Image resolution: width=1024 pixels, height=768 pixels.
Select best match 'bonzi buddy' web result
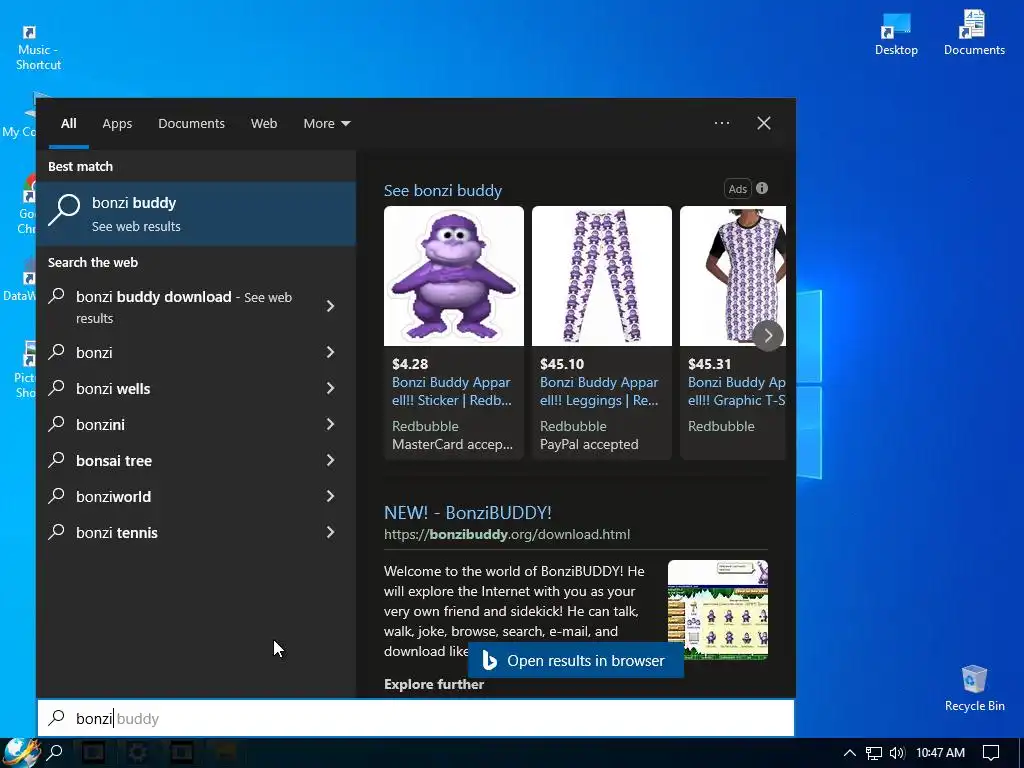pyautogui.click(x=196, y=214)
